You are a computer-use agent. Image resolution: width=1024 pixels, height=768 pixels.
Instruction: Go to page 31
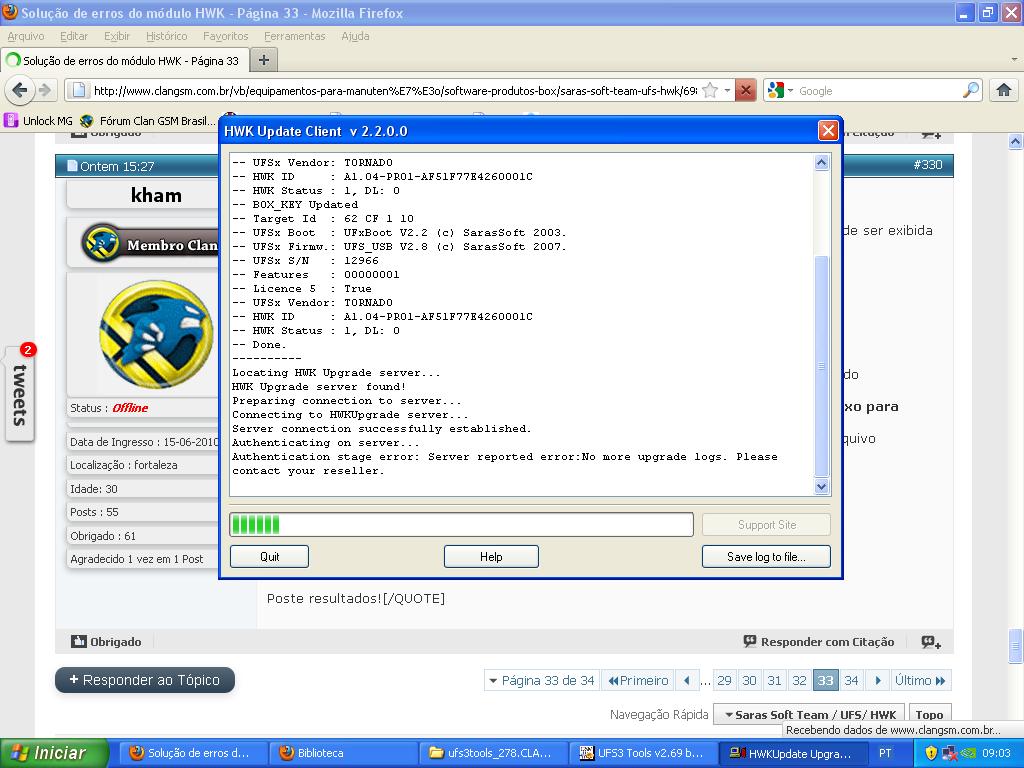point(775,680)
